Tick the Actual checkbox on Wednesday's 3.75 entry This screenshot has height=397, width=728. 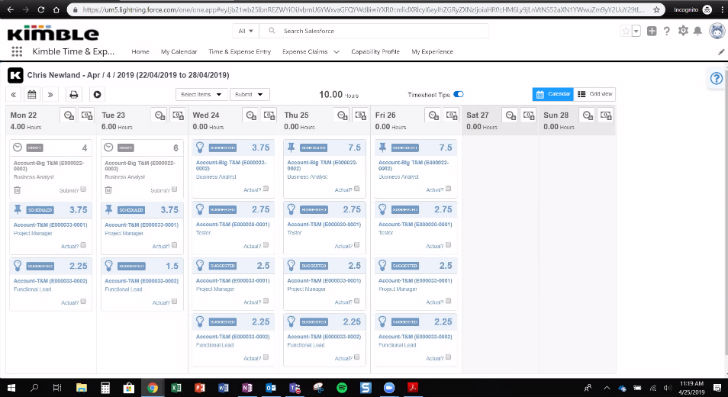266,189
